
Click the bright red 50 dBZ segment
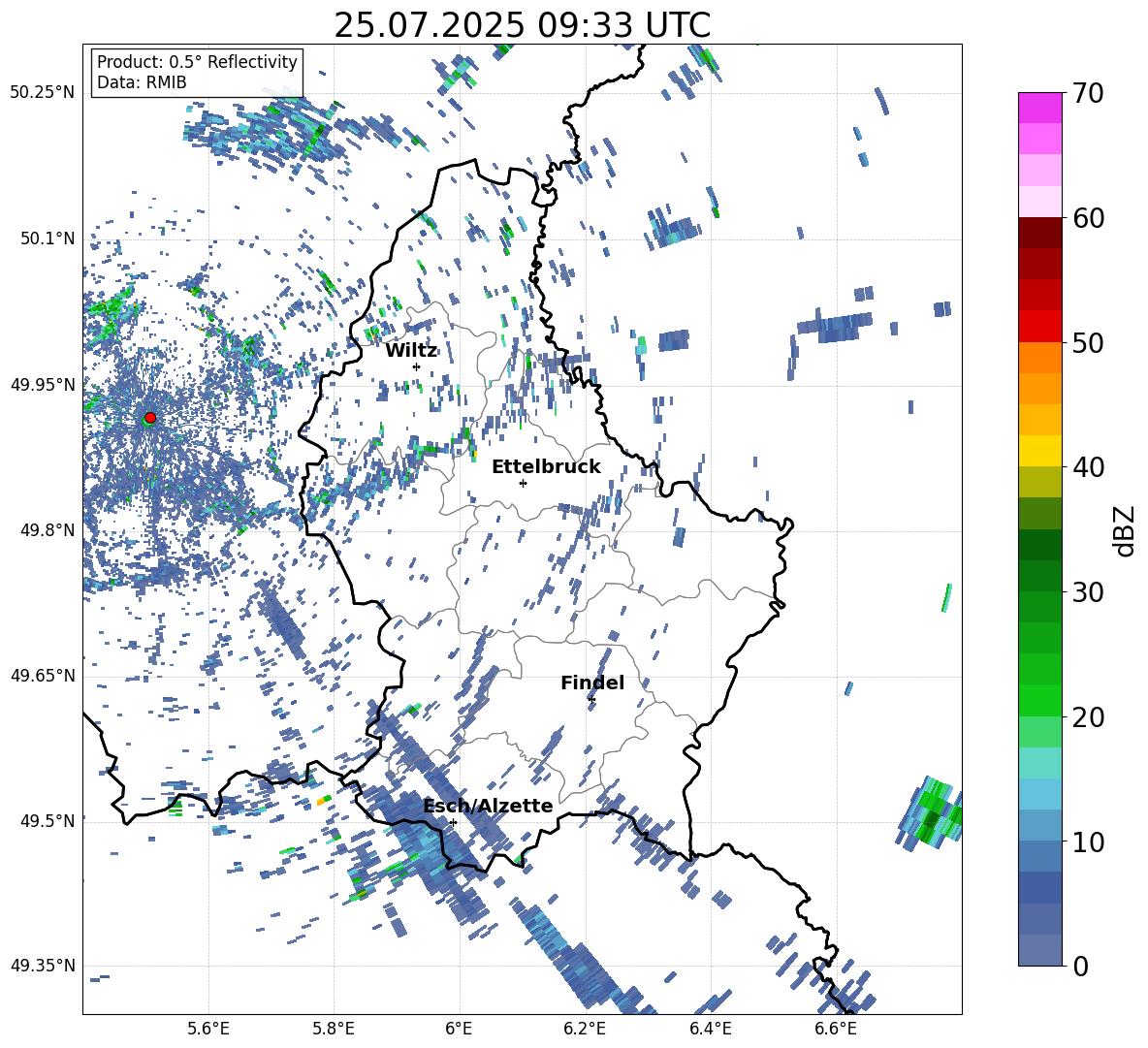(x=1039, y=327)
